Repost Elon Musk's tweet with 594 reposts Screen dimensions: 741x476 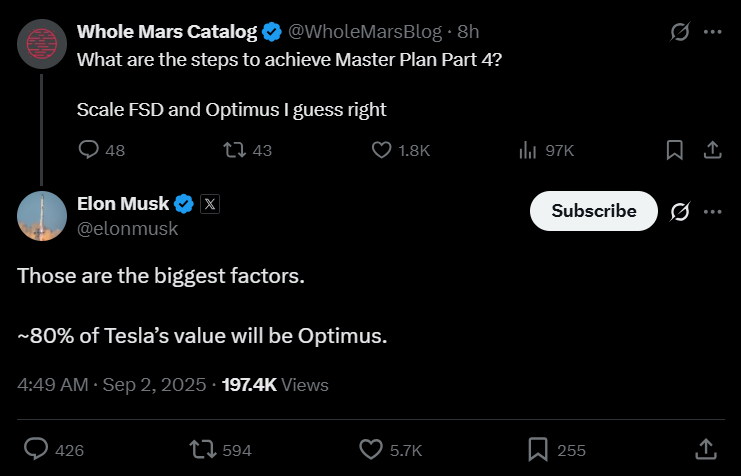201,449
